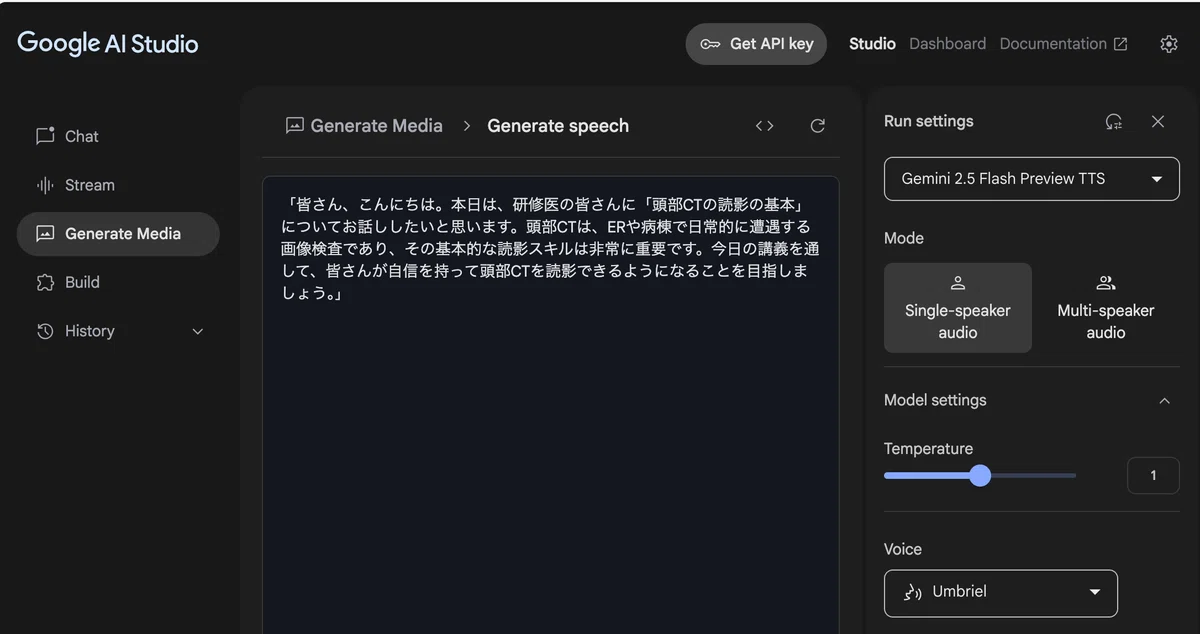Click the refresh icon beside Generate speech
Viewport: 1200px width, 634px height.
[818, 126]
